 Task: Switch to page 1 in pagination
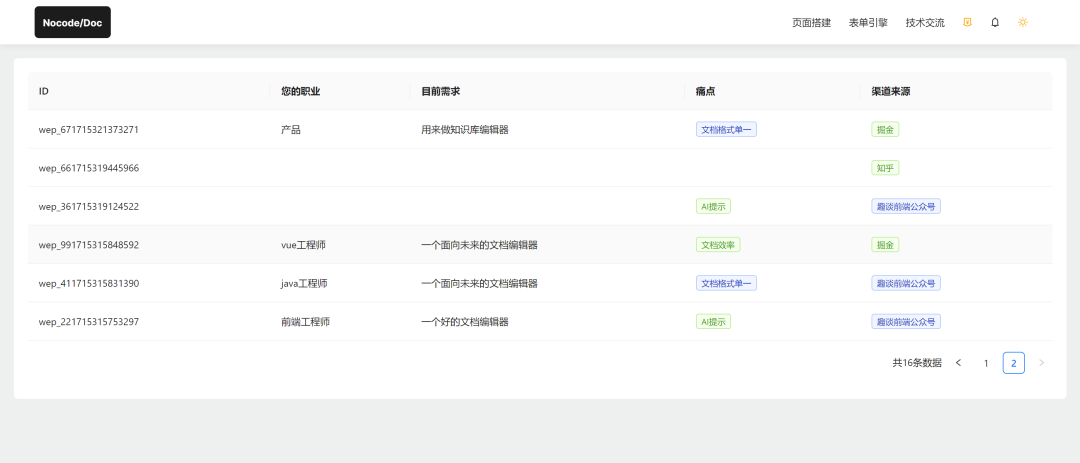point(986,363)
